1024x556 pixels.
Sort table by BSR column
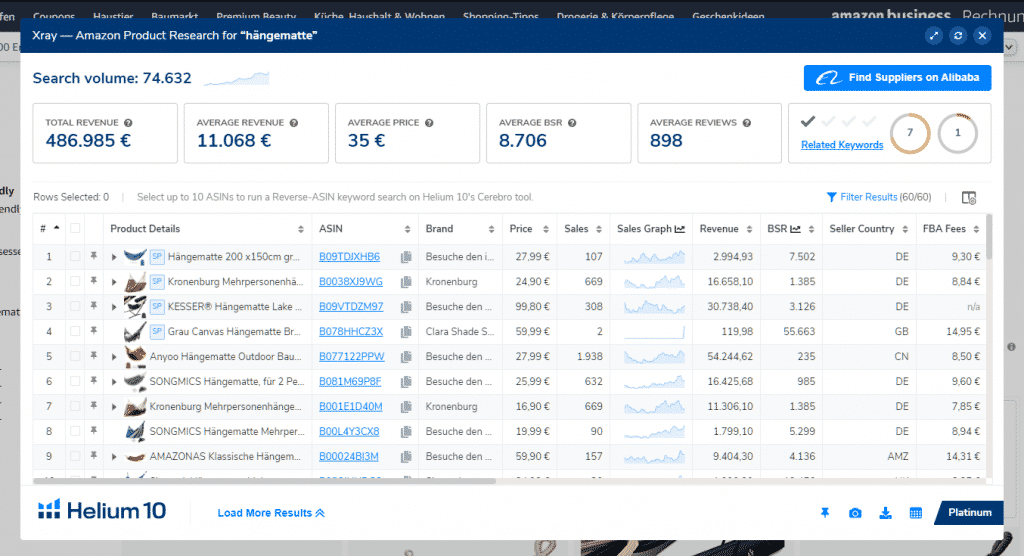[811, 229]
